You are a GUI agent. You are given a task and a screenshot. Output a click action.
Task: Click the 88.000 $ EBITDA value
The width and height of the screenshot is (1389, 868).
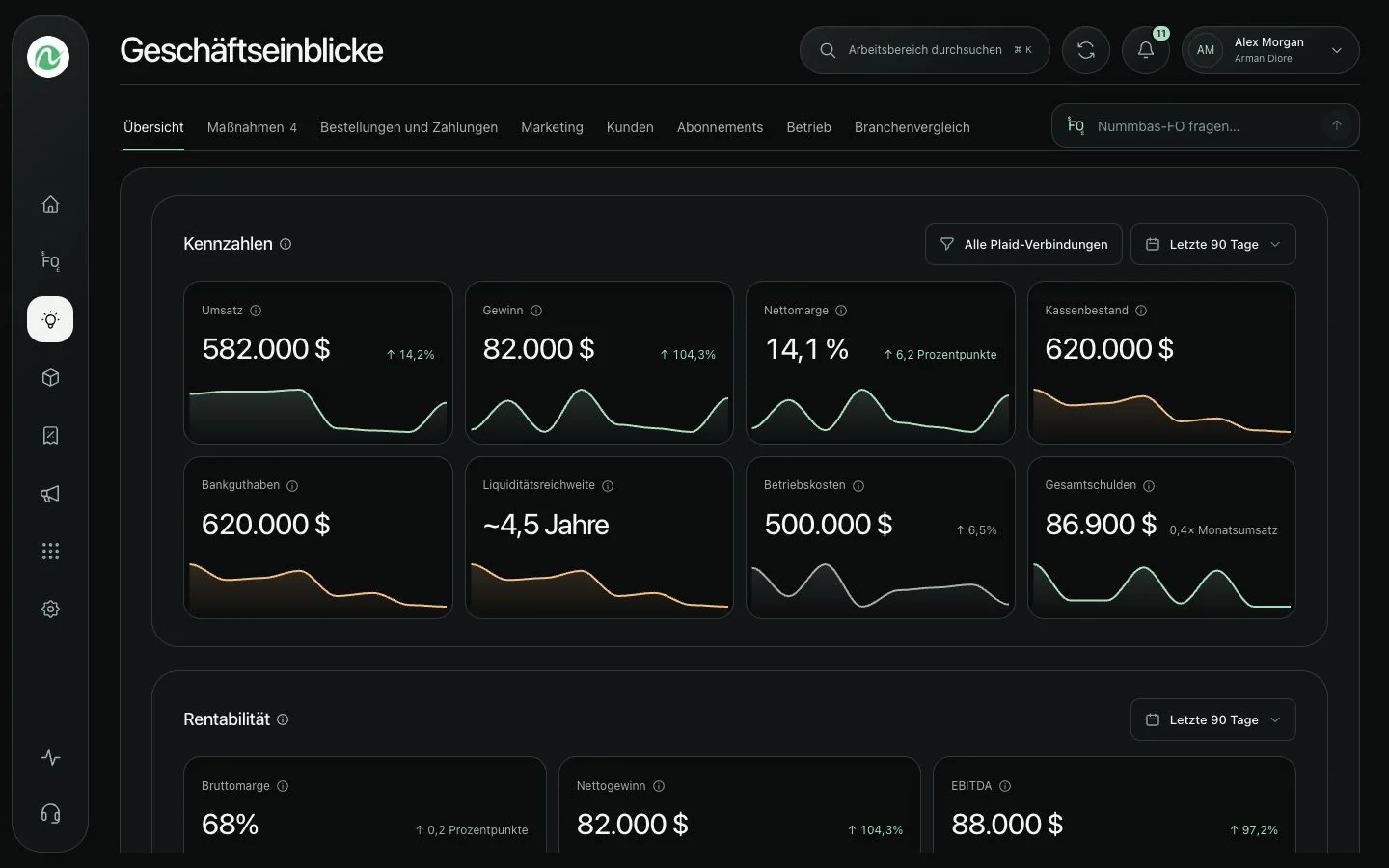click(1007, 825)
